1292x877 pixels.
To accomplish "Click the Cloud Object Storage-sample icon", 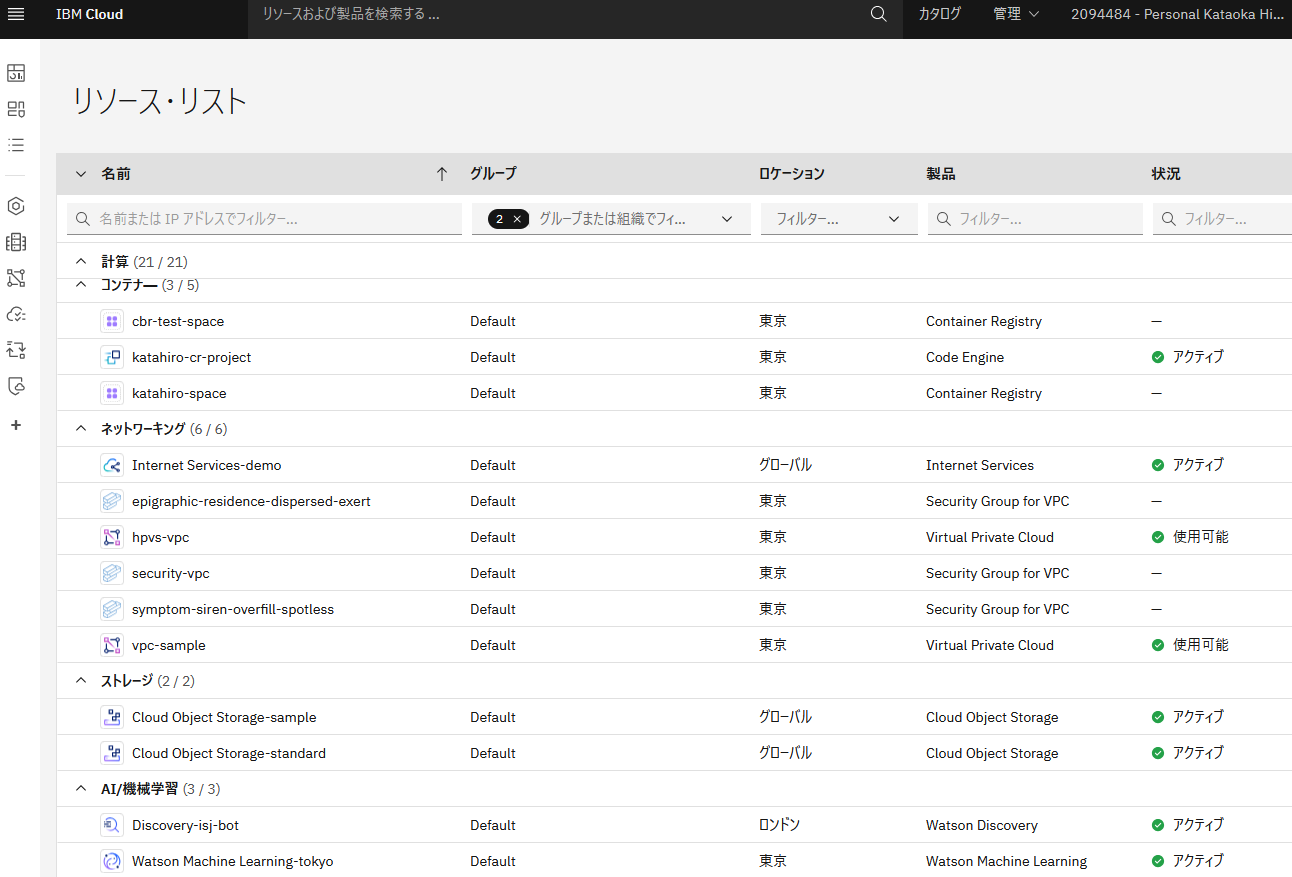I will coord(112,717).
